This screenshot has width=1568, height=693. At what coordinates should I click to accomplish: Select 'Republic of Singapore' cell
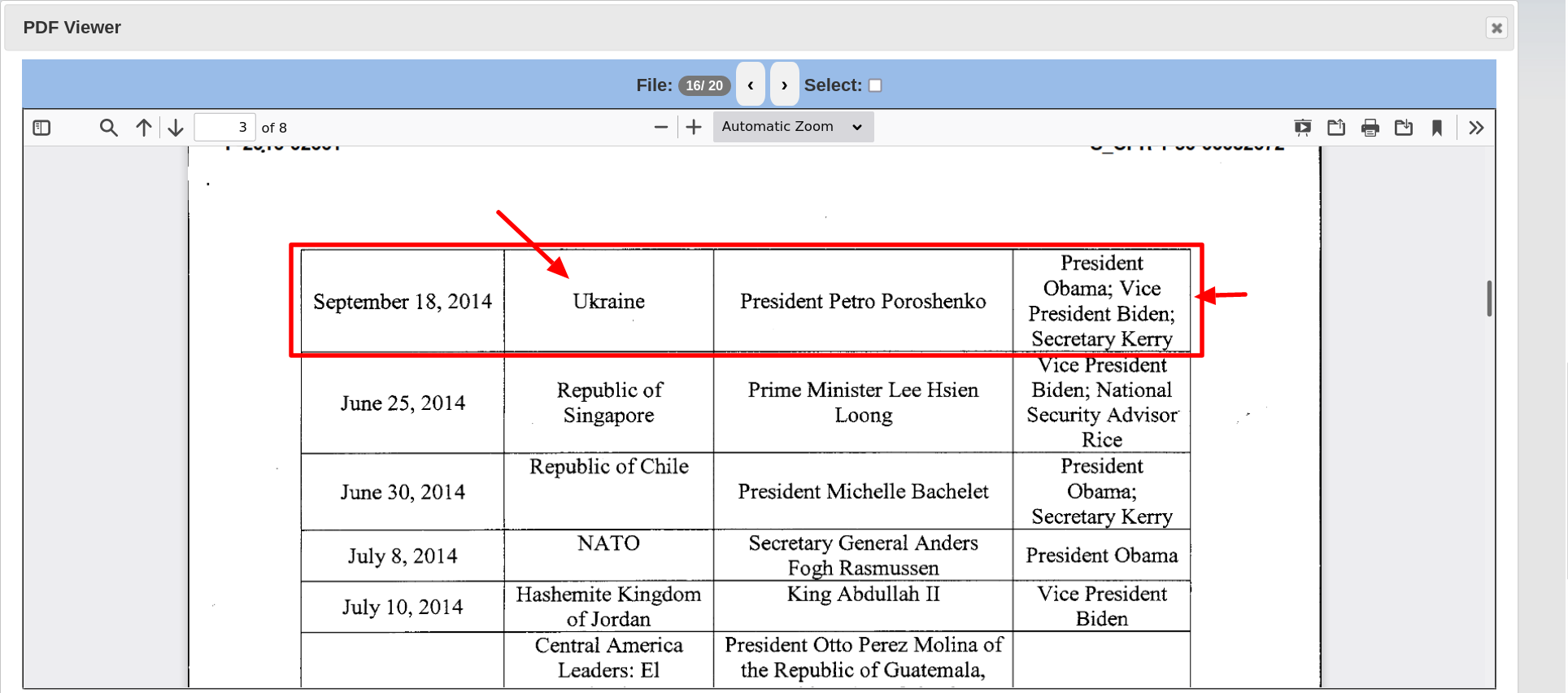click(608, 403)
